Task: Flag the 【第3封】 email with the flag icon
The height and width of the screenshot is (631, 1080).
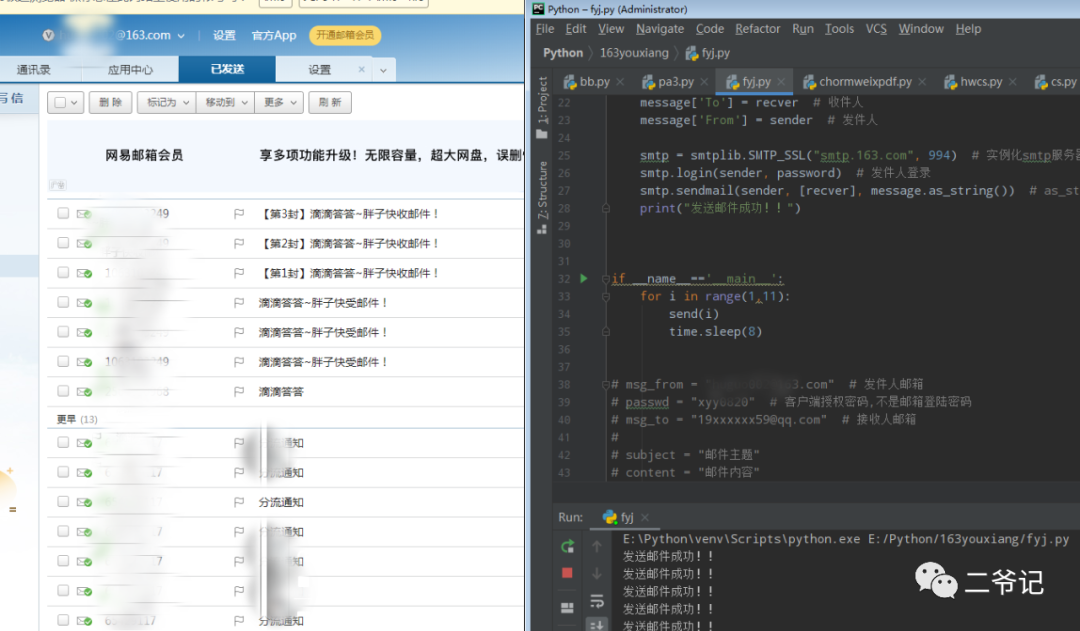Action: tap(239, 214)
